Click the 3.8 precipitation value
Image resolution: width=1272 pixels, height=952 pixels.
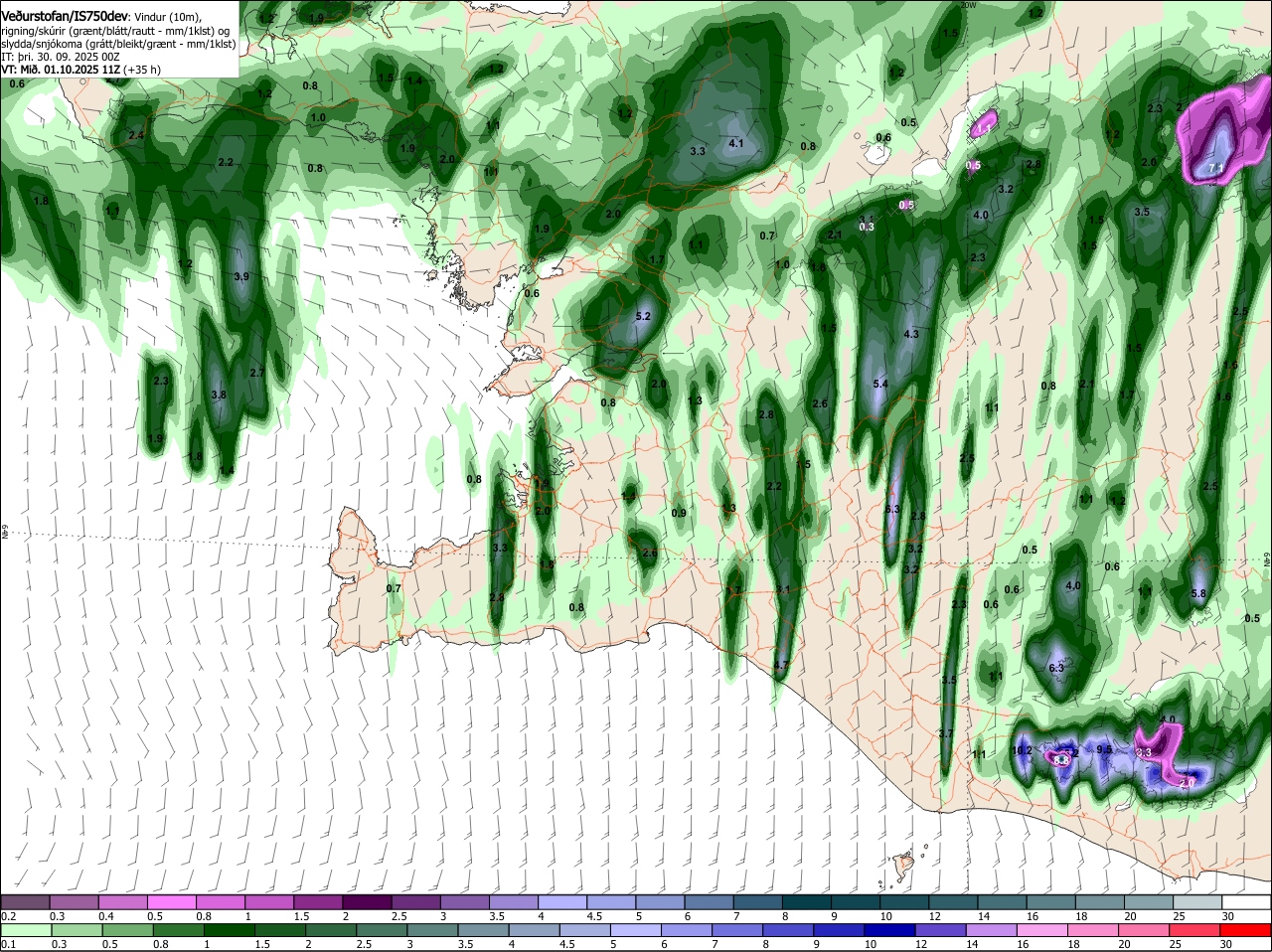tap(219, 395)
